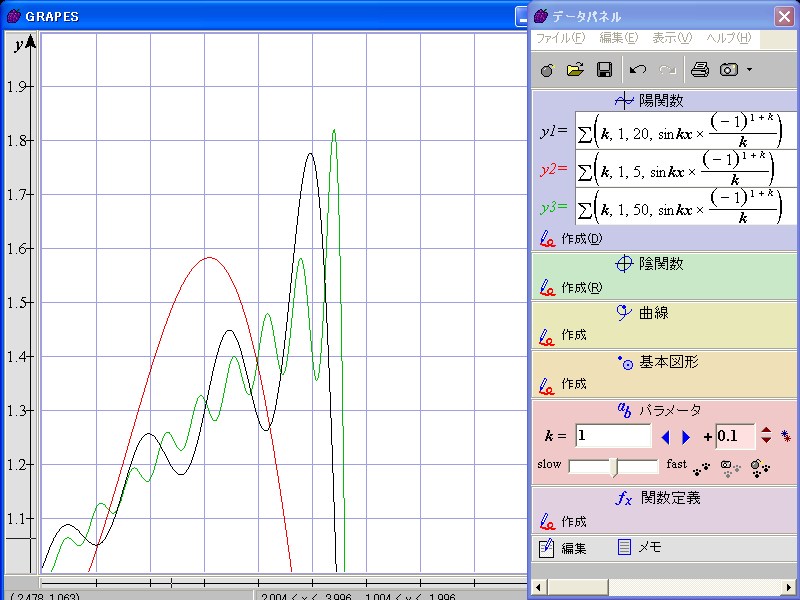Open the ファイル(F) menu

pyautogui.click(x=560, y=38)
